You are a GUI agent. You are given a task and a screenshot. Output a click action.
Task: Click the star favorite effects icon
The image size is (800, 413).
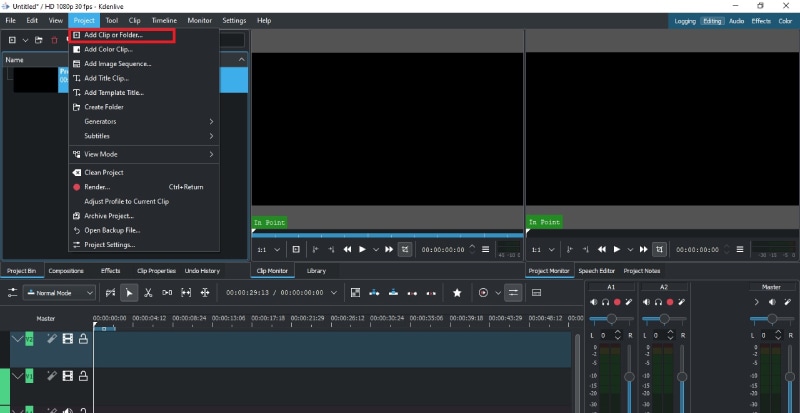click(x=457, y=292)
